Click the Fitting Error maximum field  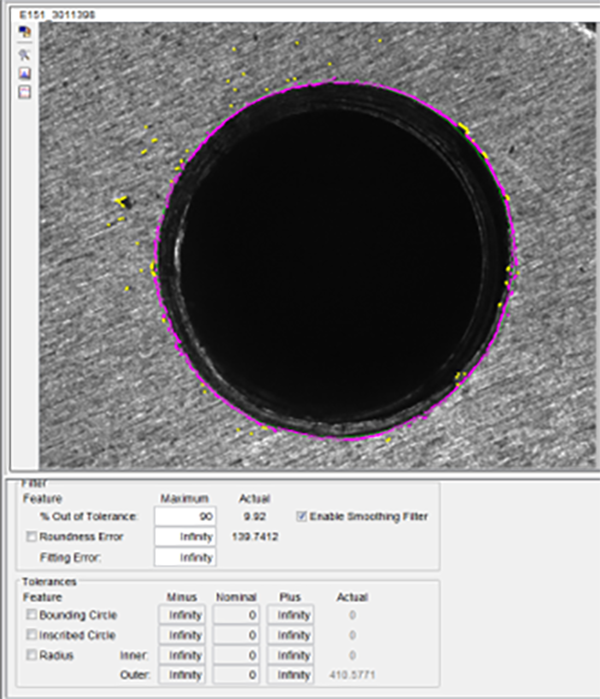186,557
